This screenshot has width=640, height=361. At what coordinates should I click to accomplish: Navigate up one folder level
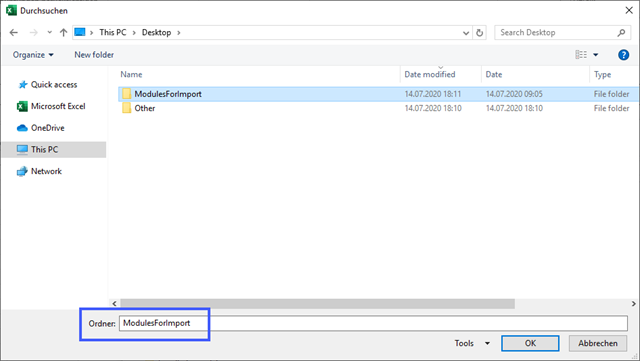click(63, 32)
